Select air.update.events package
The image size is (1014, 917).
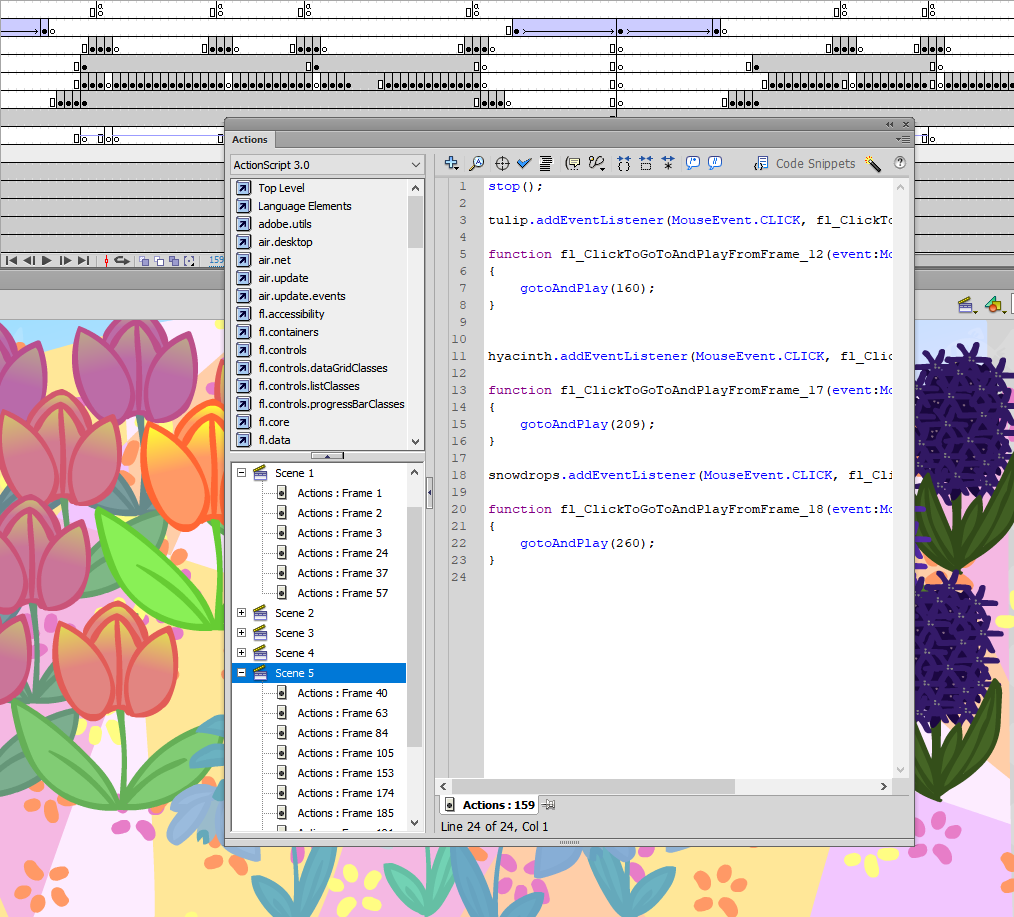click(302, 296)
